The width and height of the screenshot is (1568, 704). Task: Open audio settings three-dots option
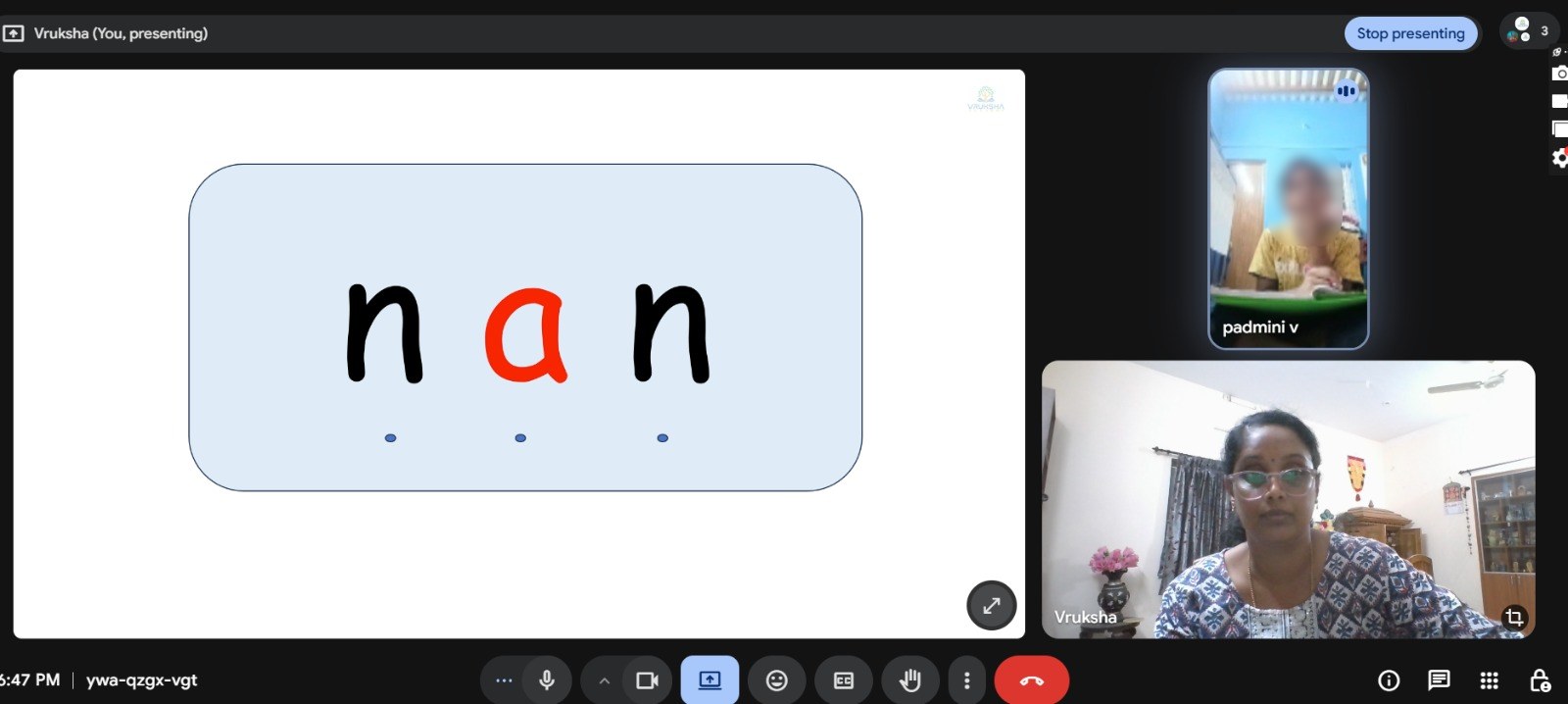504,679
